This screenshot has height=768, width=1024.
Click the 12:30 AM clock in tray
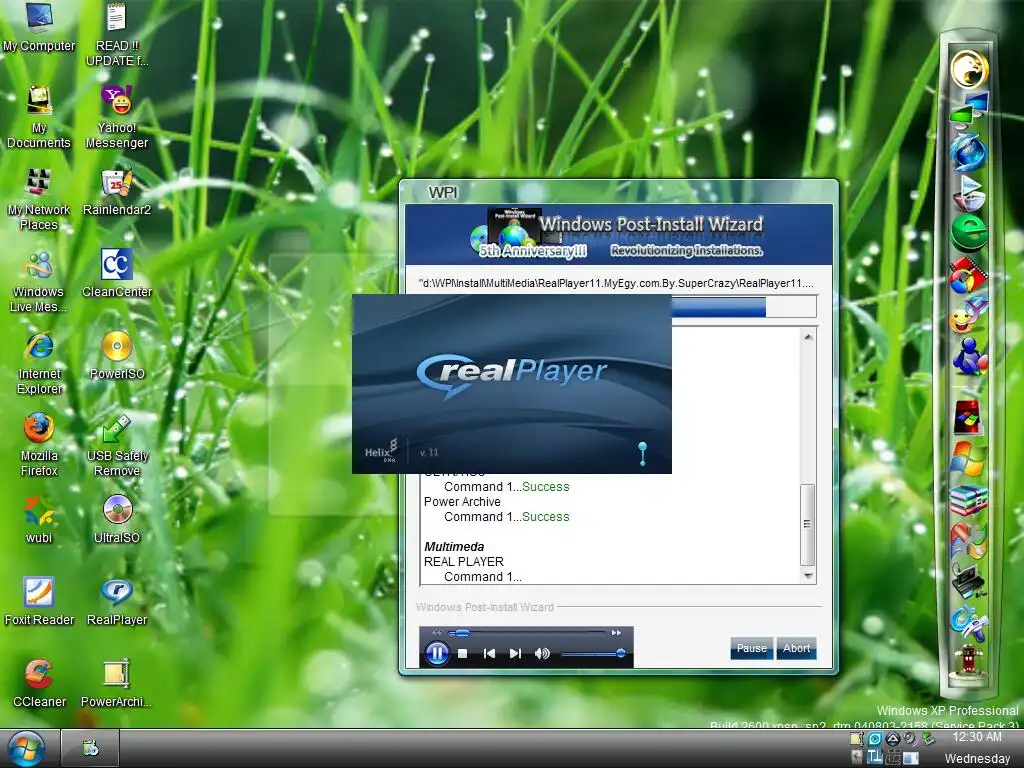tap(977, 737)
